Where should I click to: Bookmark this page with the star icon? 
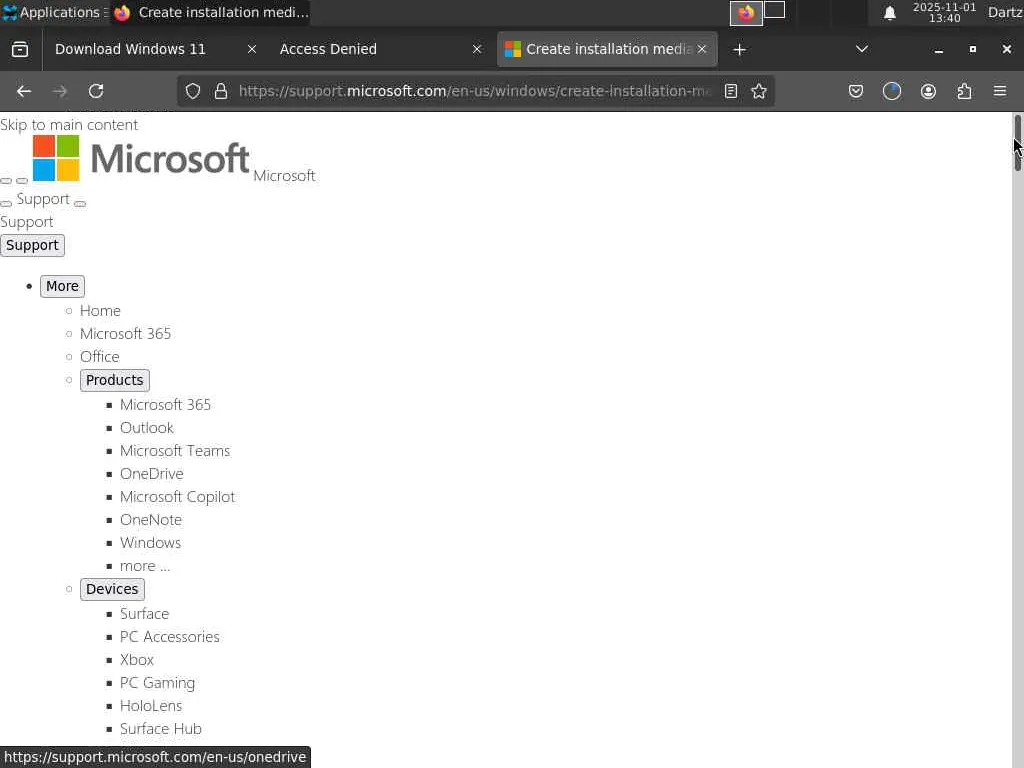tap(759, 91)
